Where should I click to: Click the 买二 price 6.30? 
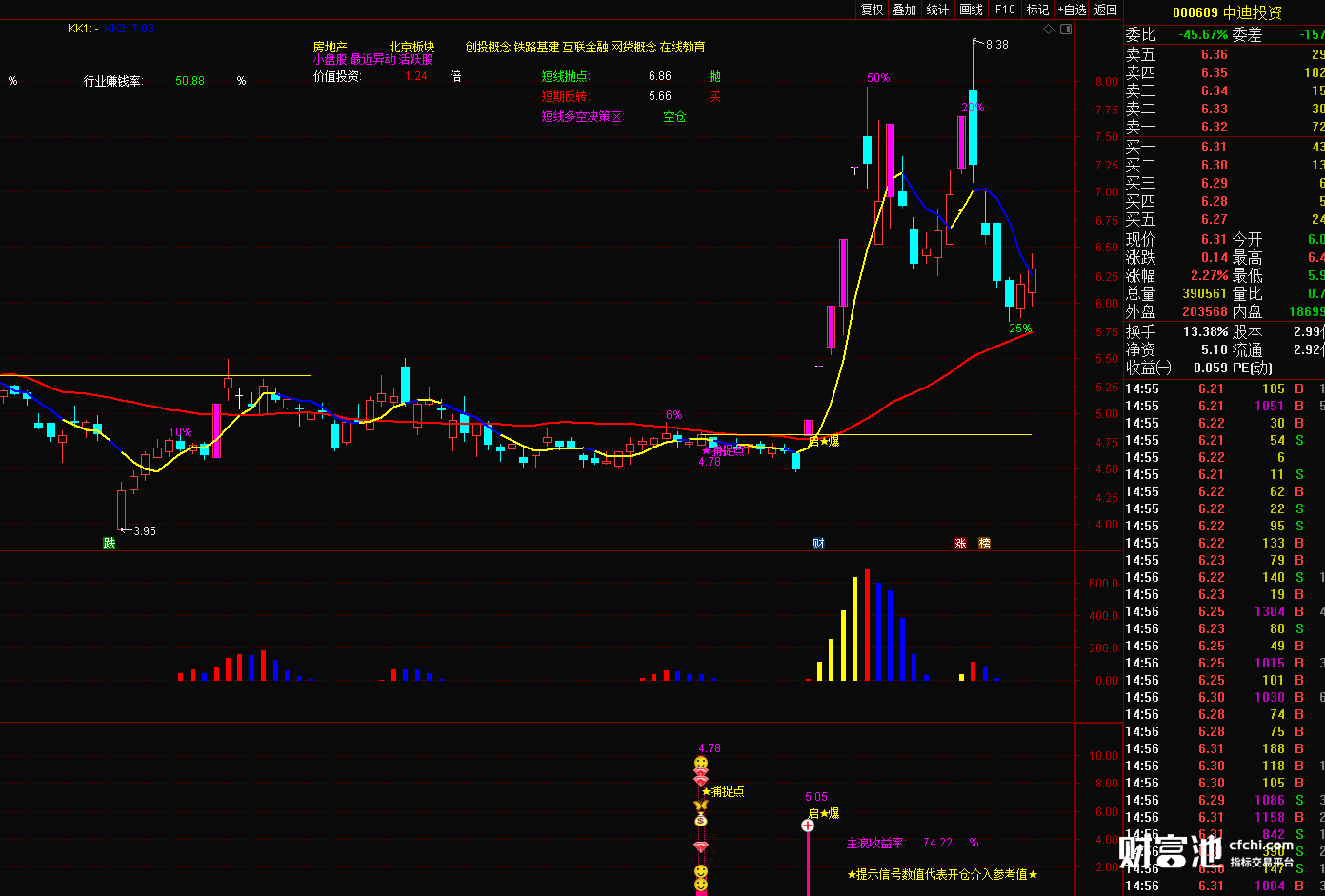(x=1215, y=165)
